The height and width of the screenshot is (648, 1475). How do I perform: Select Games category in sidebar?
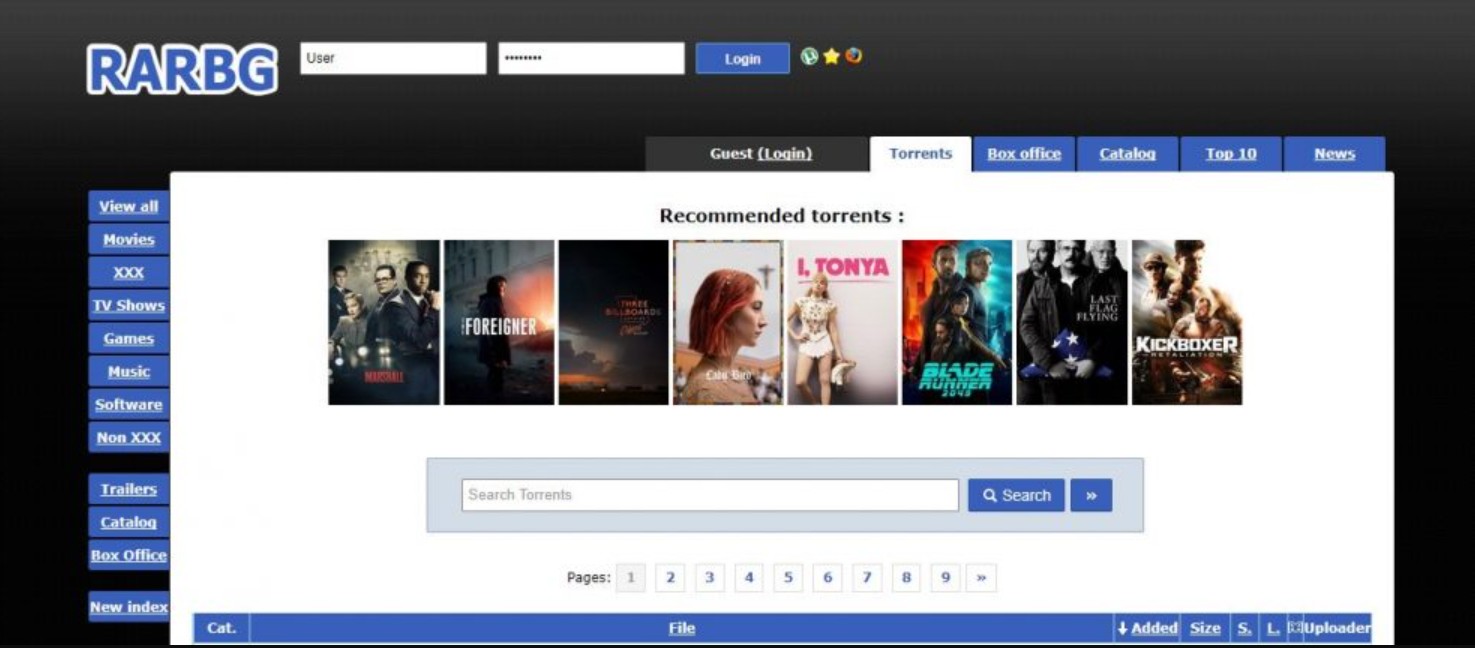pos(129,338)
